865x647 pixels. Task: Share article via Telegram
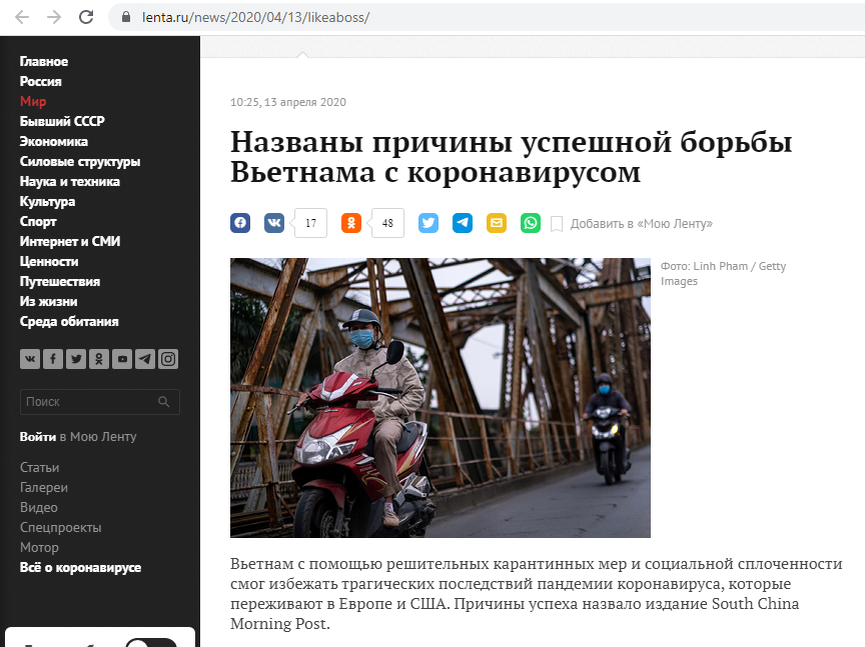coord(462,223)
